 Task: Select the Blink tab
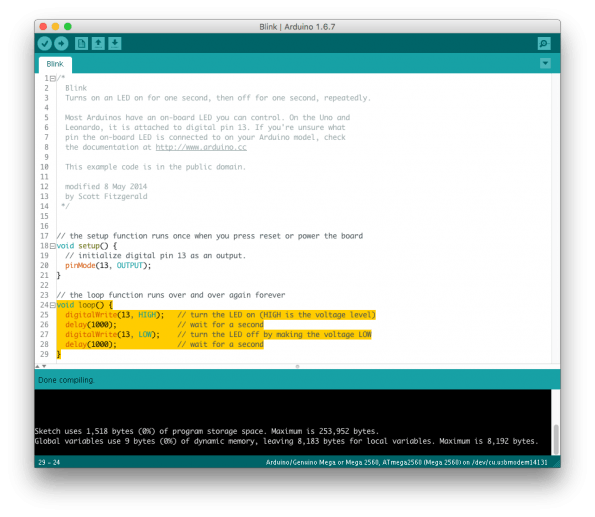tap(55, 64)
